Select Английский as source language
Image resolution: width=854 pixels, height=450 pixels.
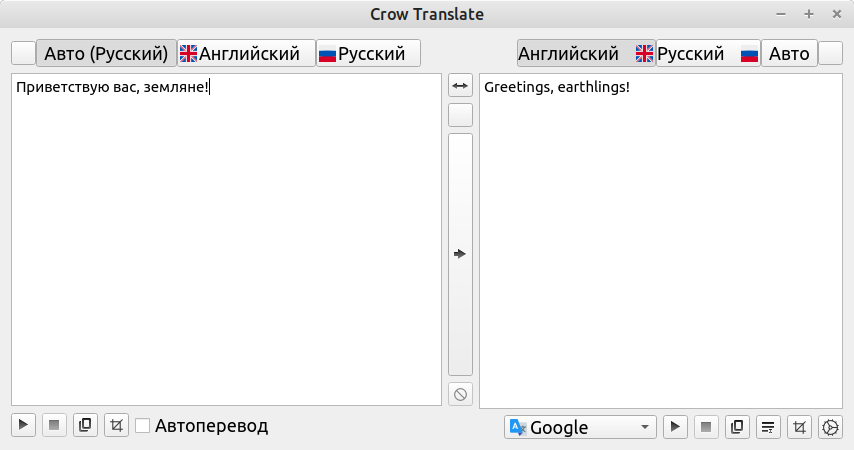pos(246,53)
